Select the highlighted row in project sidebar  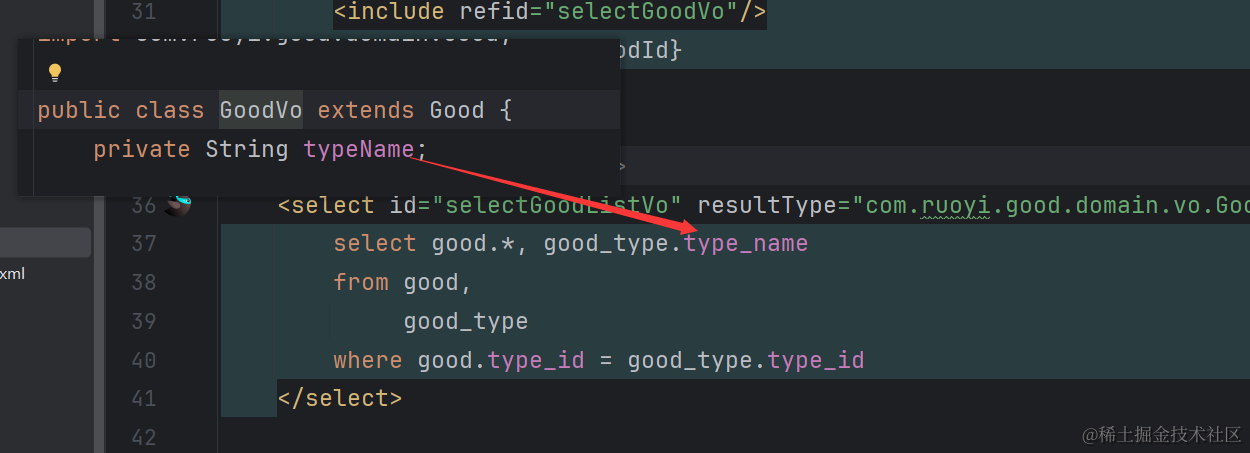point(45,242)
